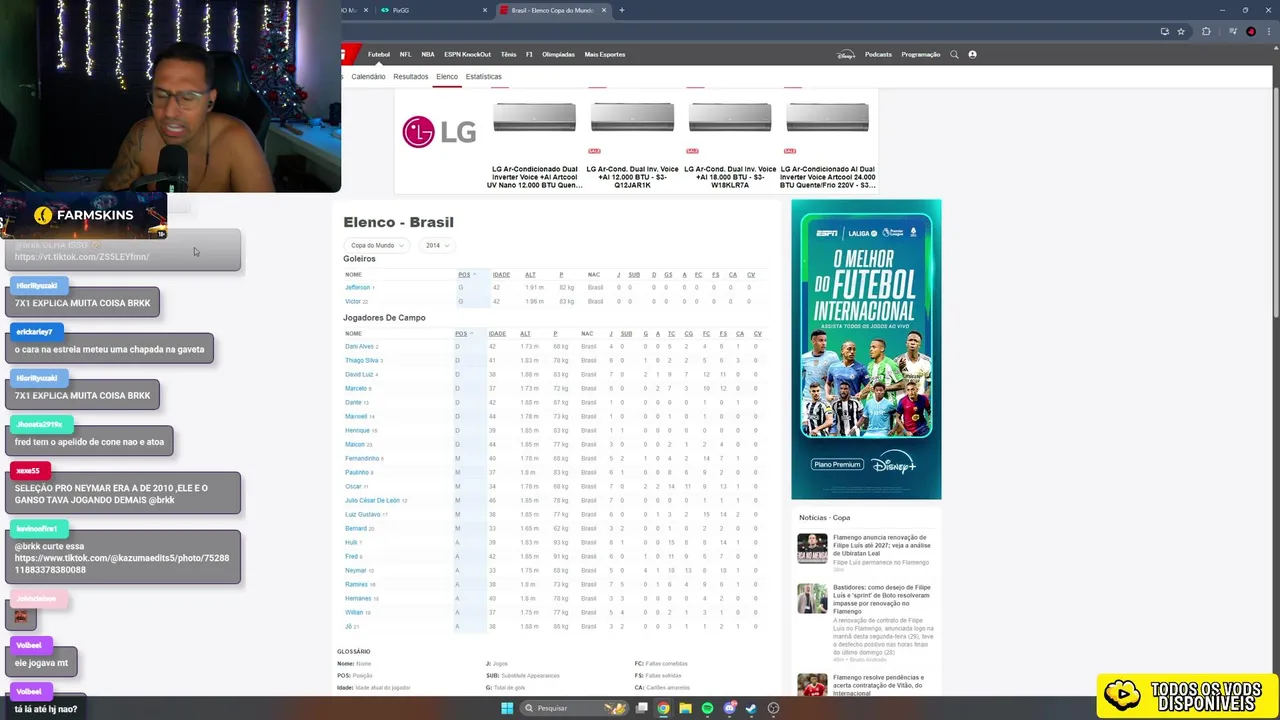Sort field players by ALT column
1280x720 pixels.
525,334
